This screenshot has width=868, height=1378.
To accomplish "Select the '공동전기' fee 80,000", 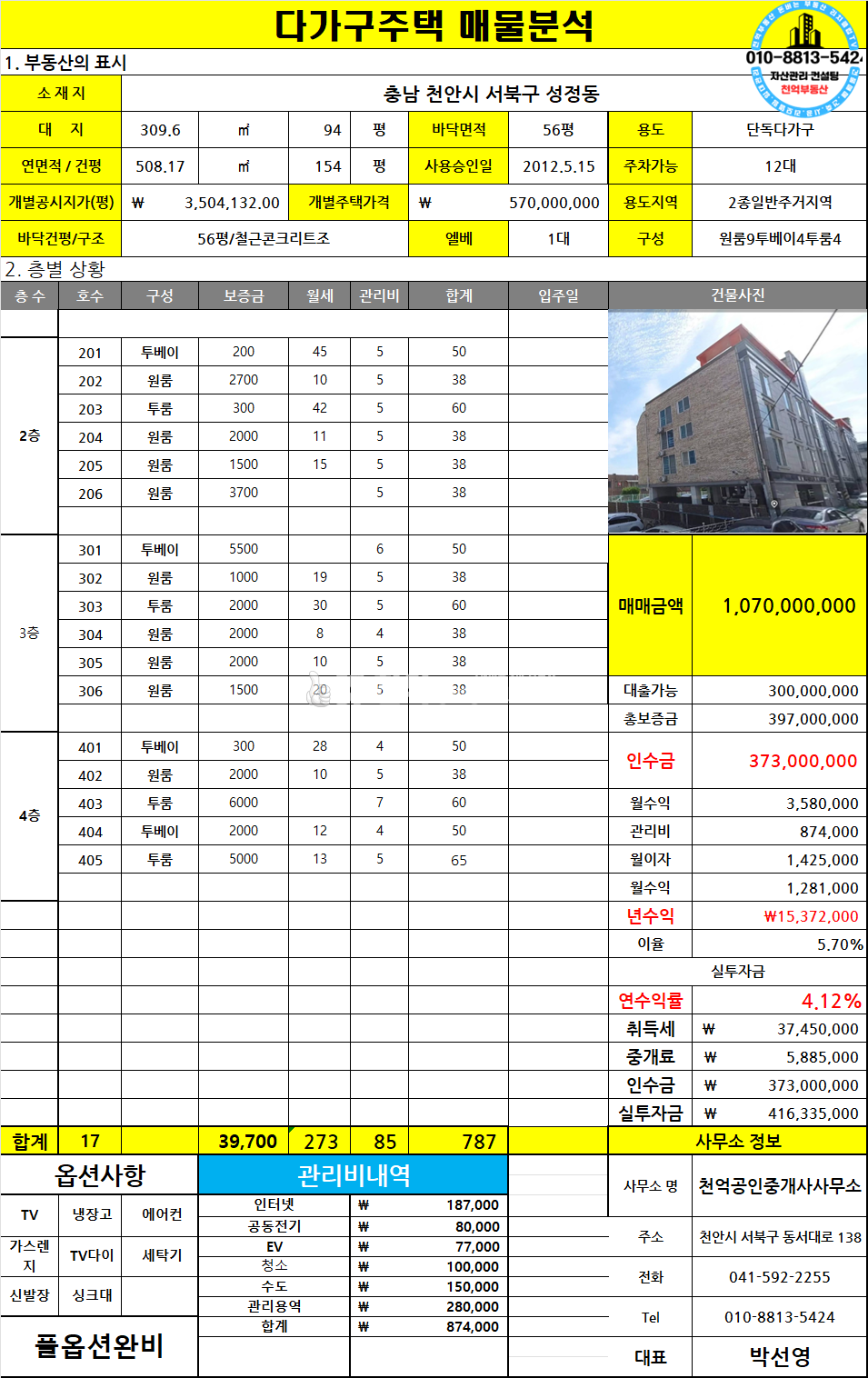I will [477, 1227].
